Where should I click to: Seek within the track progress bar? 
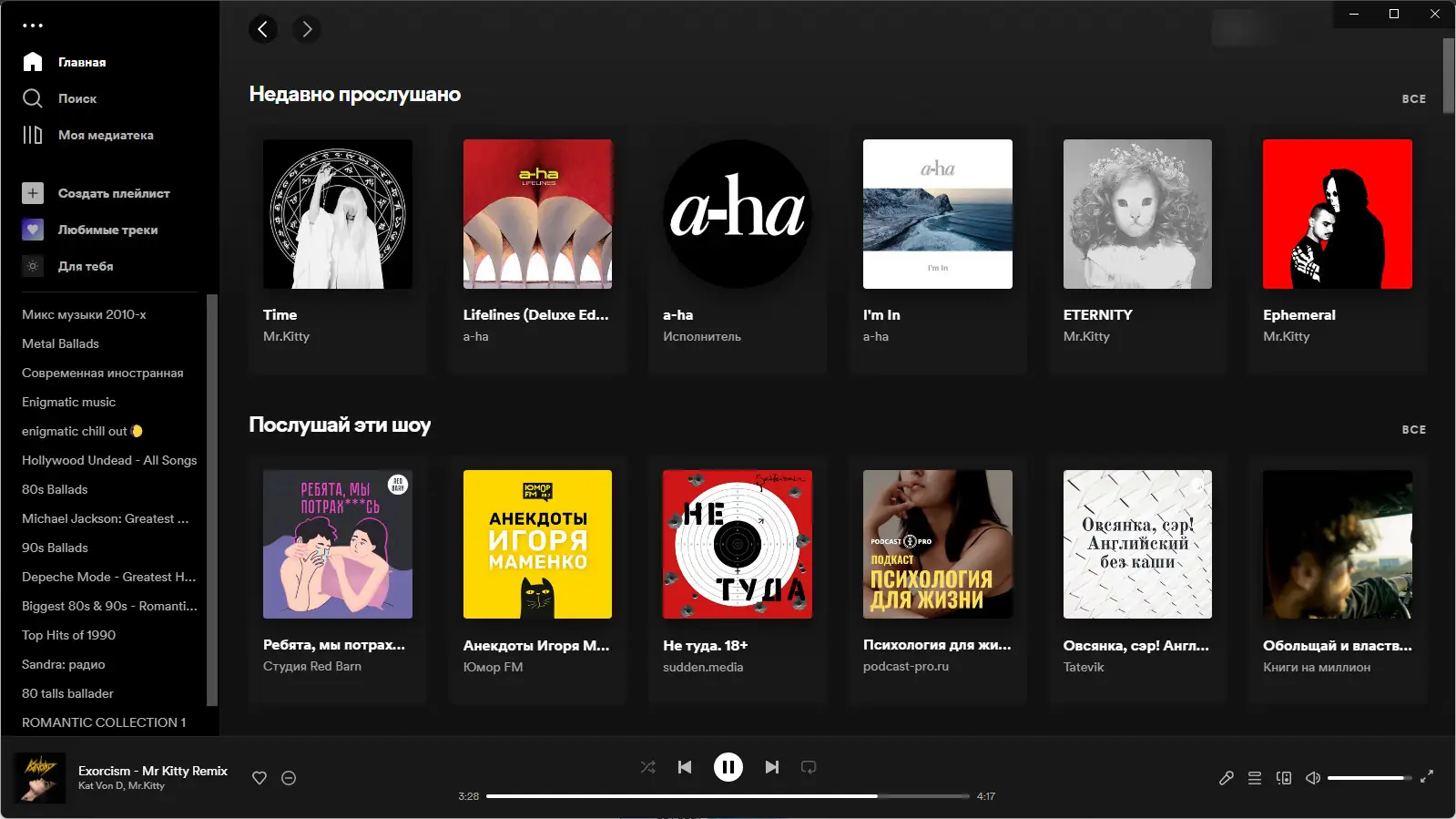click(x=728, y=796)
